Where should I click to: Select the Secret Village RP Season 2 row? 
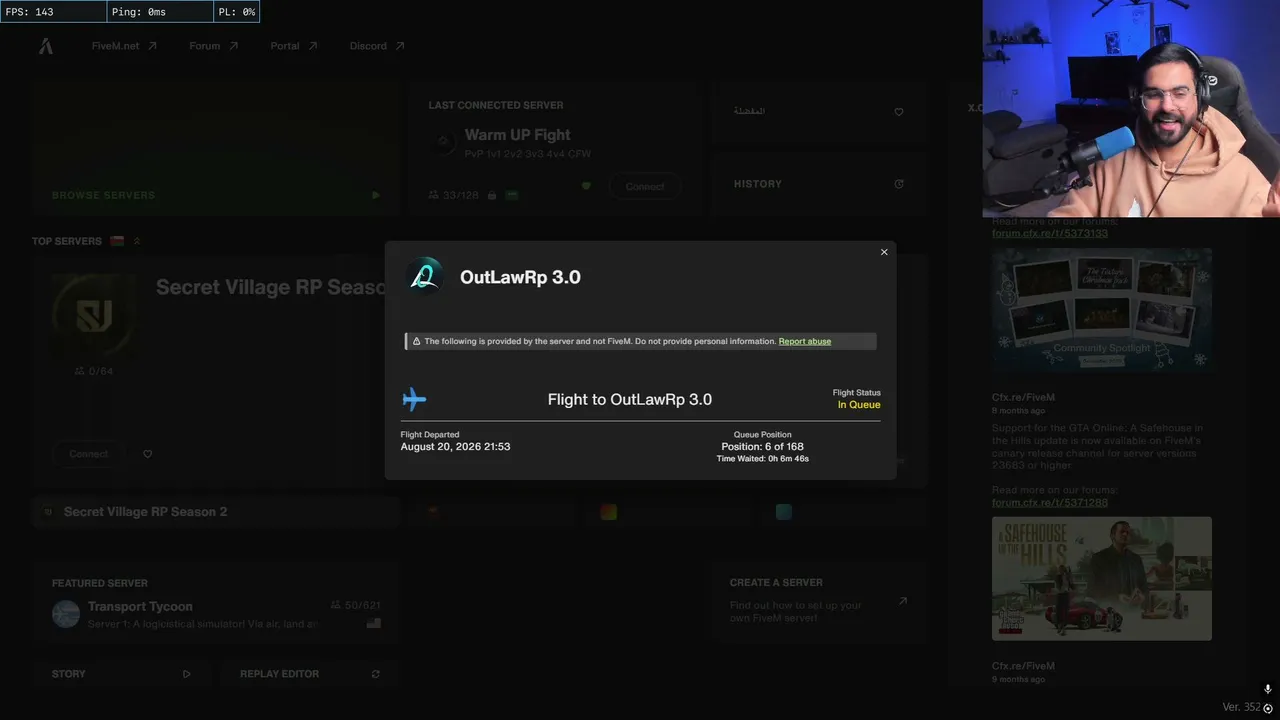pos(216,512)
